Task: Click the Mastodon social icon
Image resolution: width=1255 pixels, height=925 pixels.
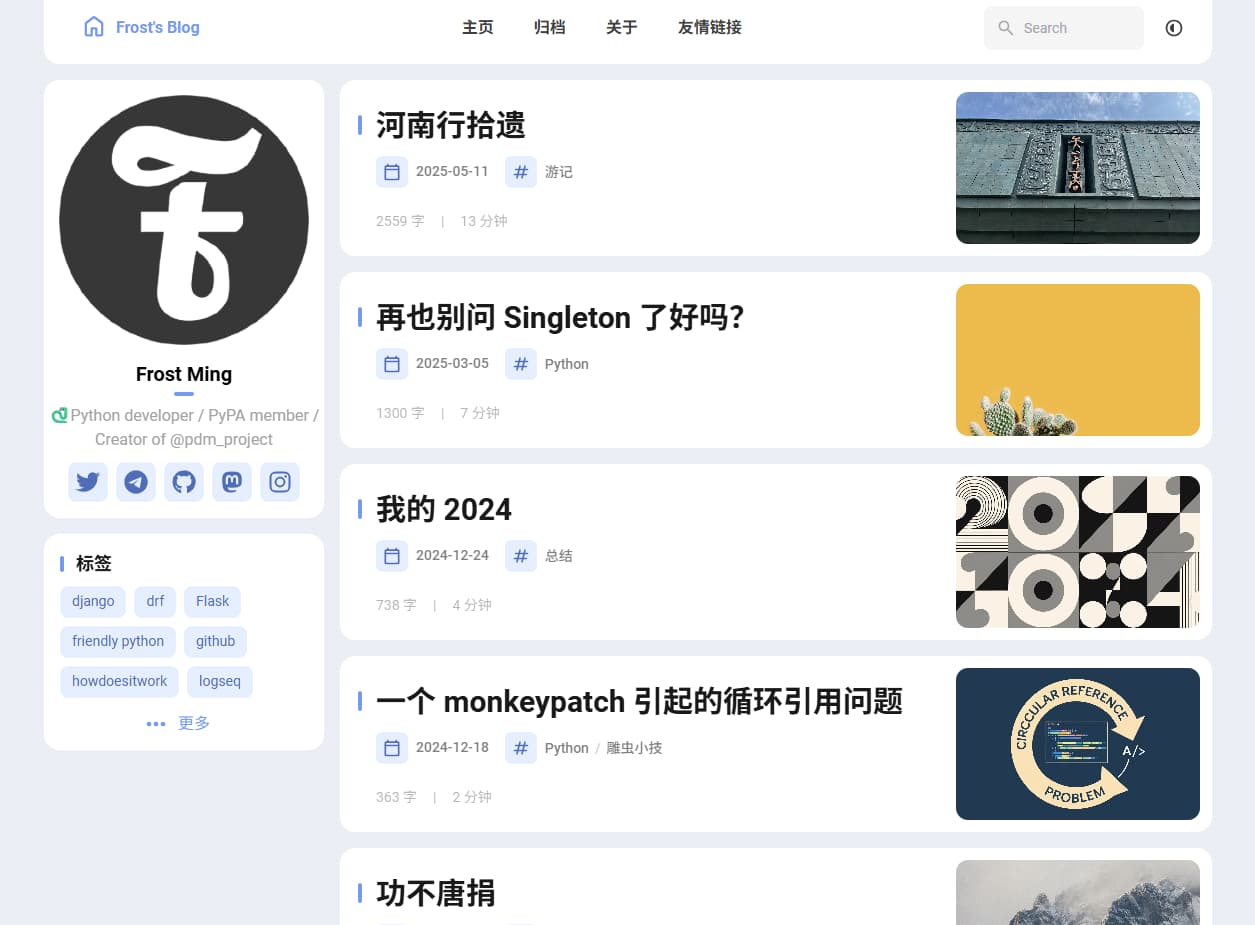Action: pos(232,482)
